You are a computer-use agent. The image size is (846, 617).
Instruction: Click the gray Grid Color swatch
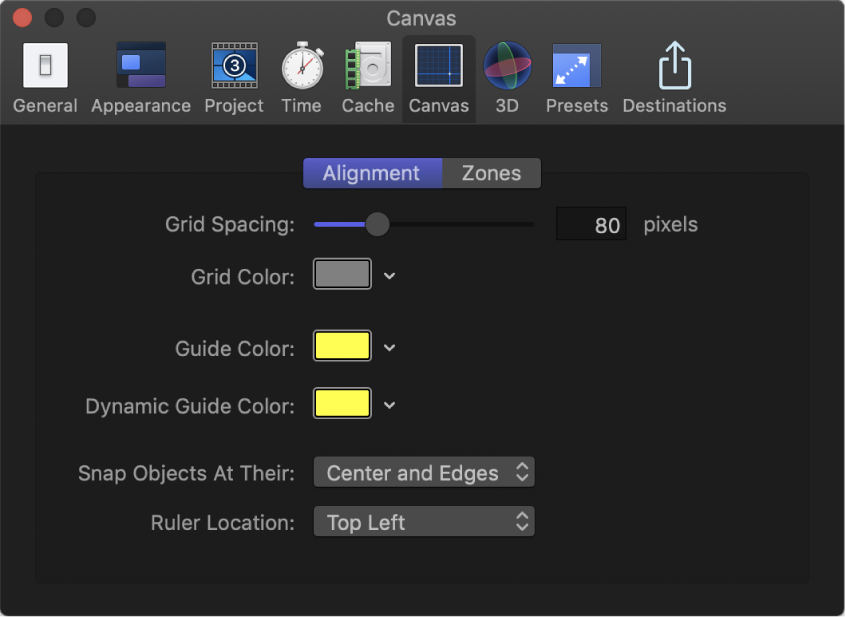[343, 275]
